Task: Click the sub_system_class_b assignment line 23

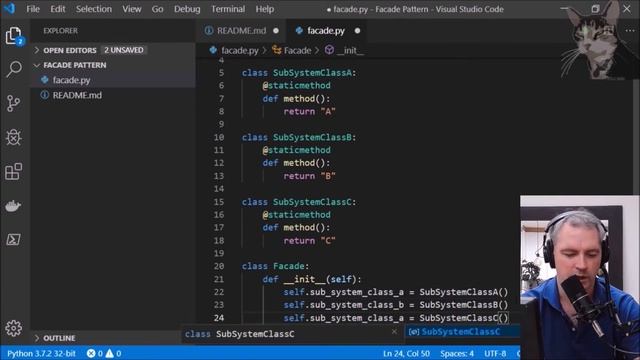Action: point(396,305)
